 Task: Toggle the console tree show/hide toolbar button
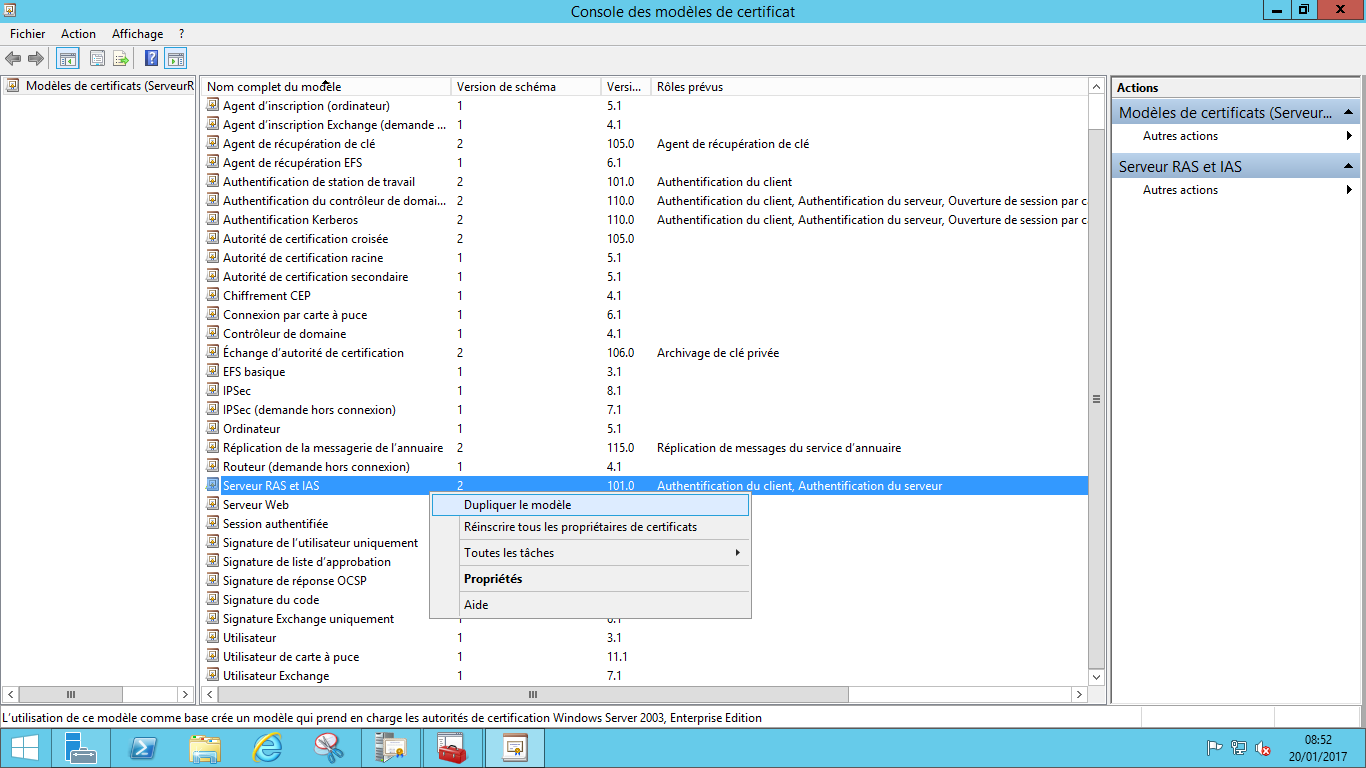coord(68,59)
